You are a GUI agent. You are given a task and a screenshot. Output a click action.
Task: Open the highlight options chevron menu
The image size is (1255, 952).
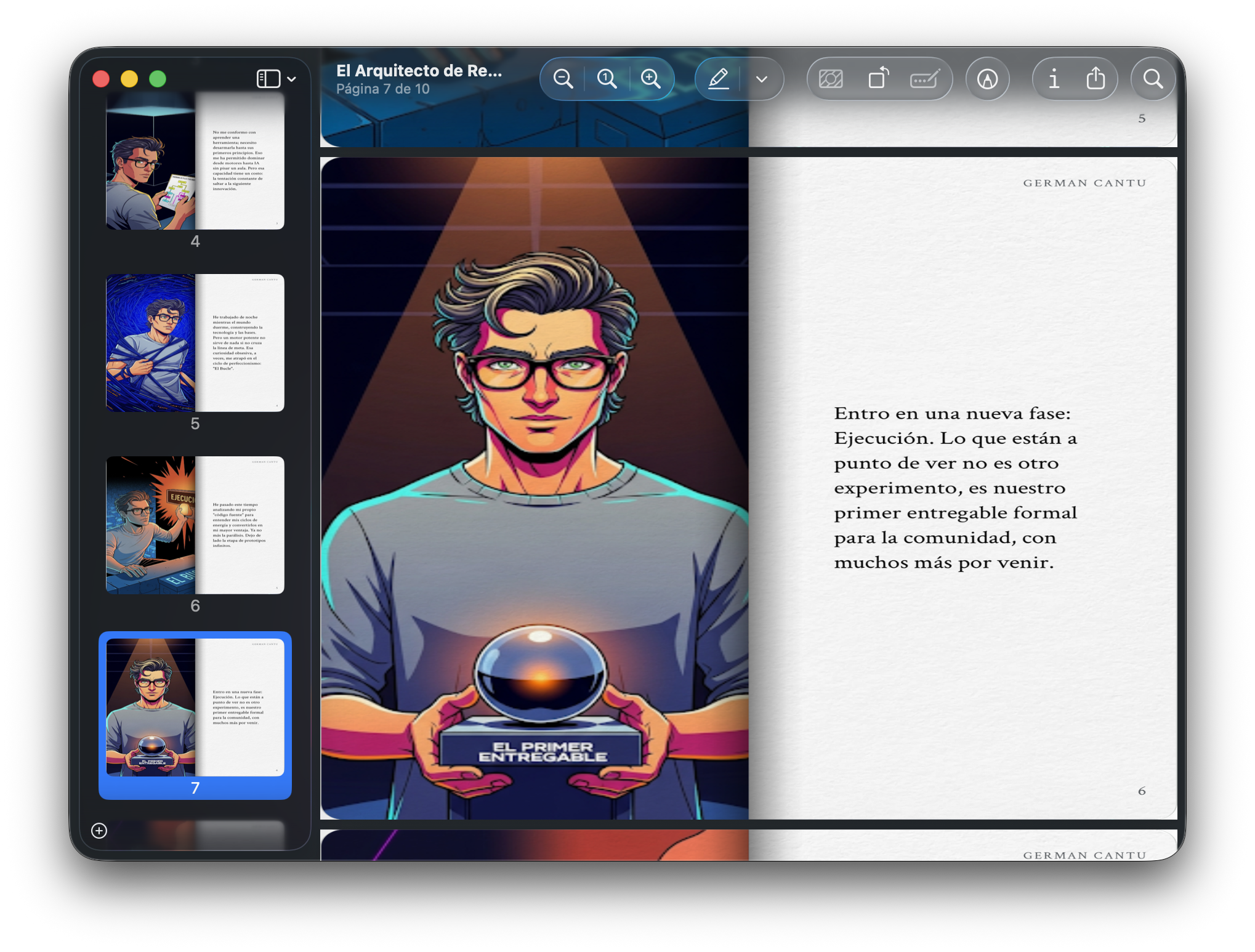762,79
